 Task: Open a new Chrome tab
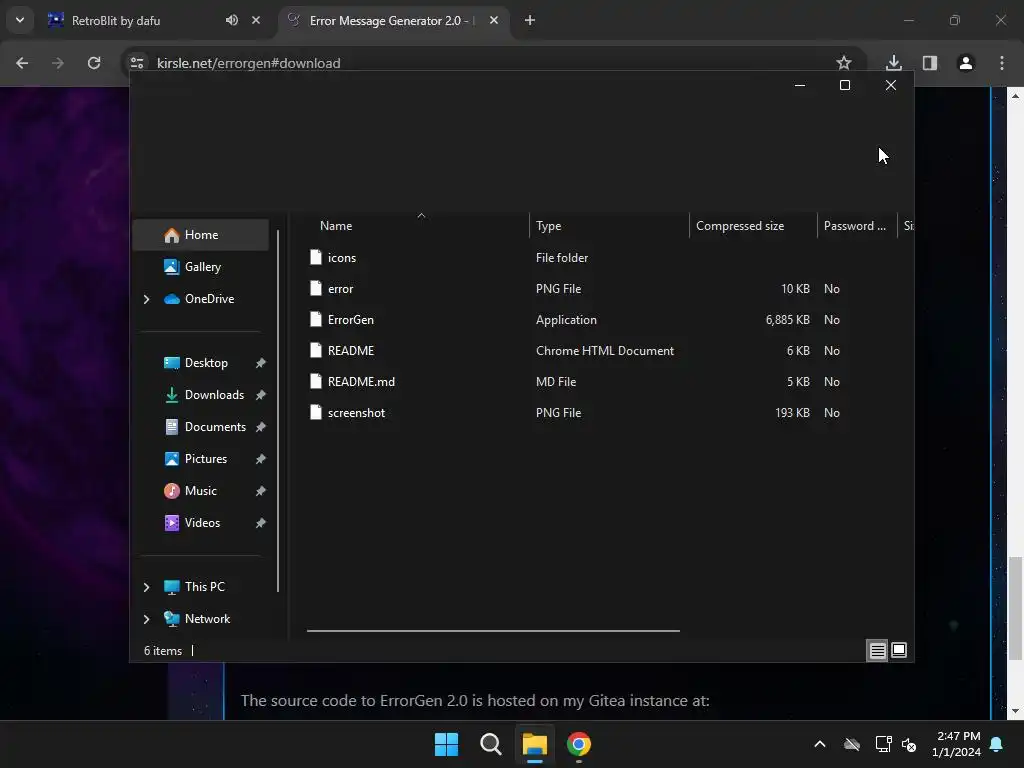click(x=530, y=20)
